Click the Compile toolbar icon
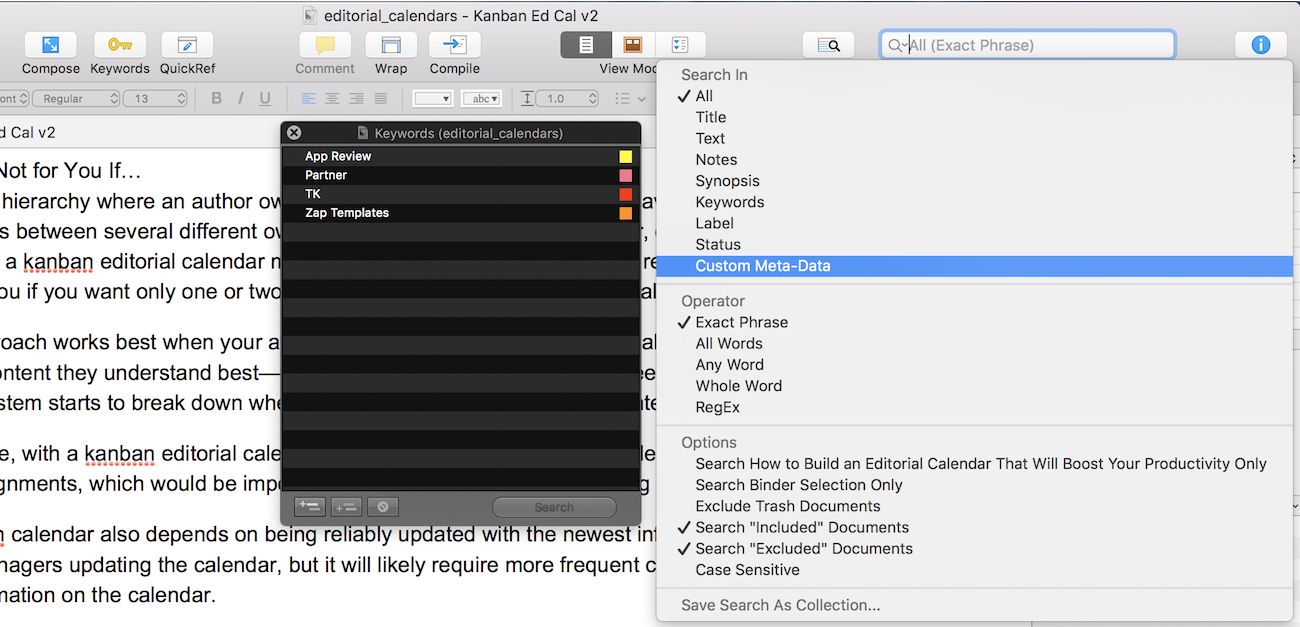The height and width of the screenshot is (627, 1300). 454,46
